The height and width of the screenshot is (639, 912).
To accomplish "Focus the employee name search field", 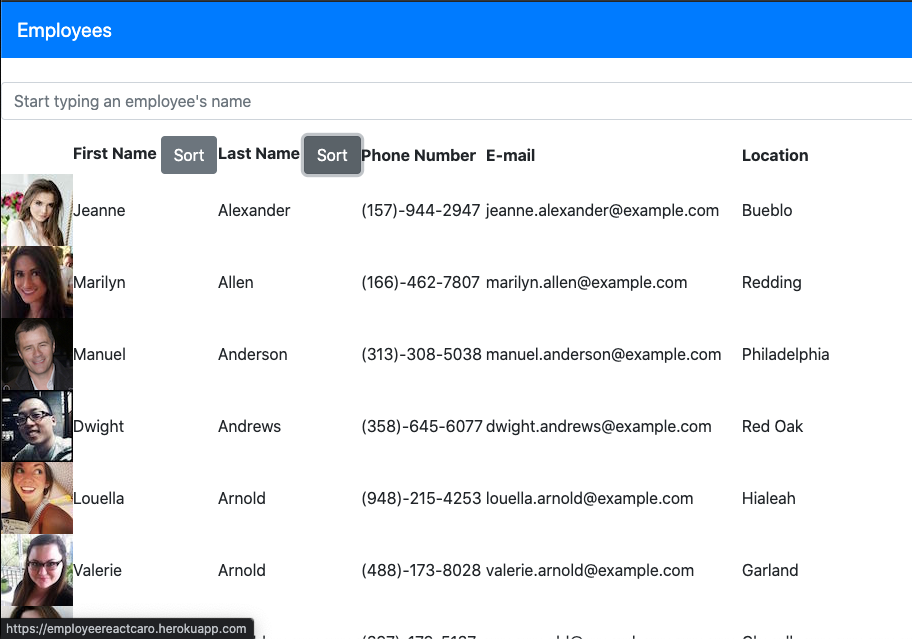I will pyautogui.click(x=457, y=101).
